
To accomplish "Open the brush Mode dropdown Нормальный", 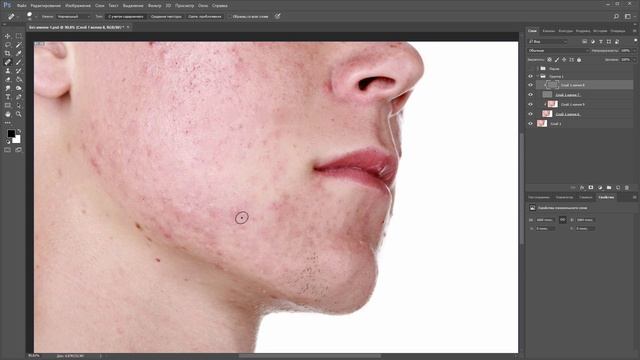I will point(73,17).
